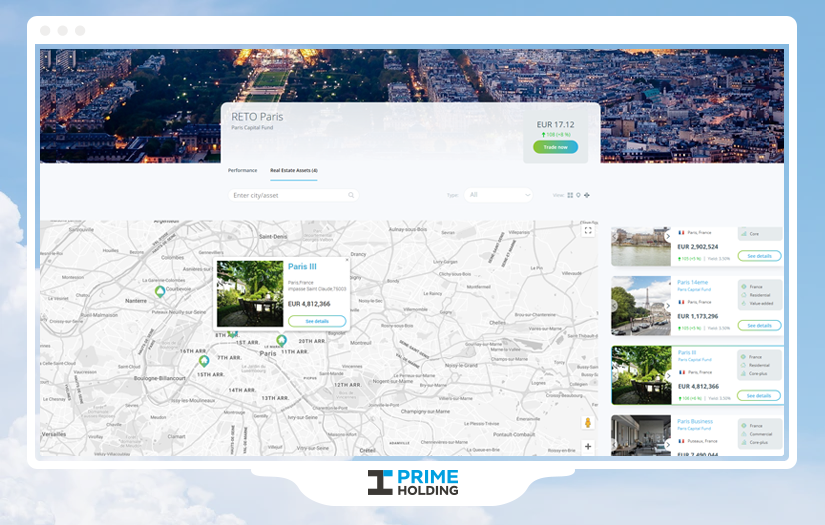Click the map marker near 15th Arr.
The image size is (825, 525).
[204, 361]
